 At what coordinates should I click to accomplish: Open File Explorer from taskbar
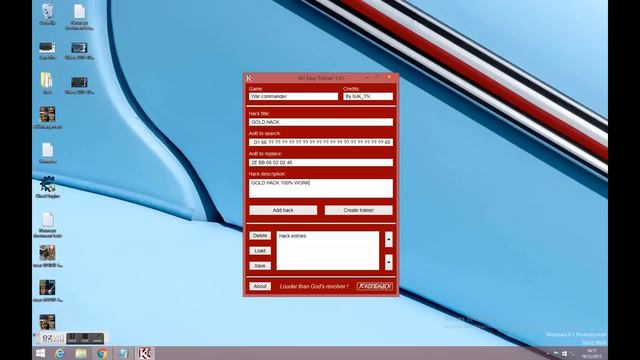coord(81,353)
